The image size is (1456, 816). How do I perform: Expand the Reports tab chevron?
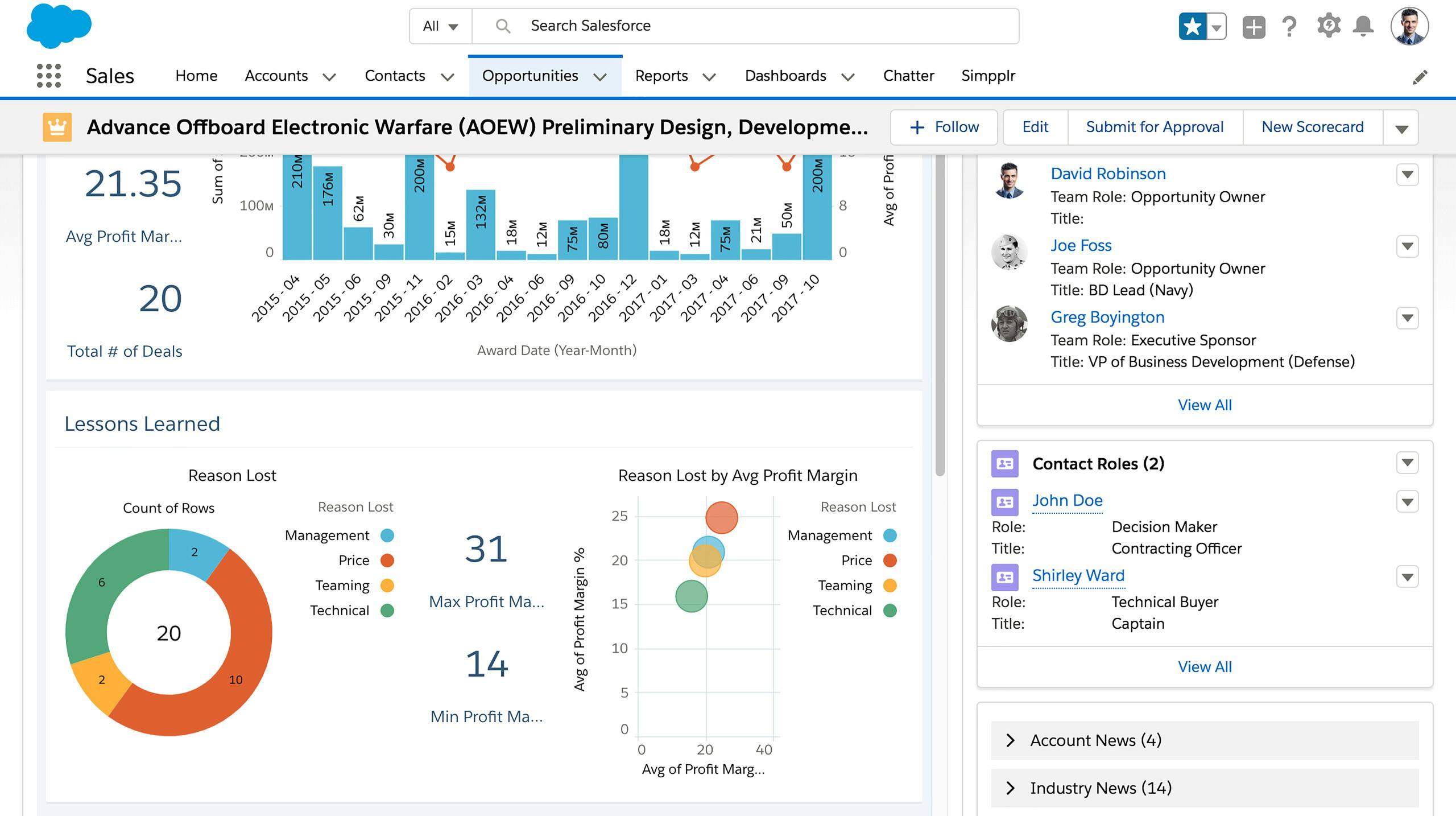click(x=709, y=77)
